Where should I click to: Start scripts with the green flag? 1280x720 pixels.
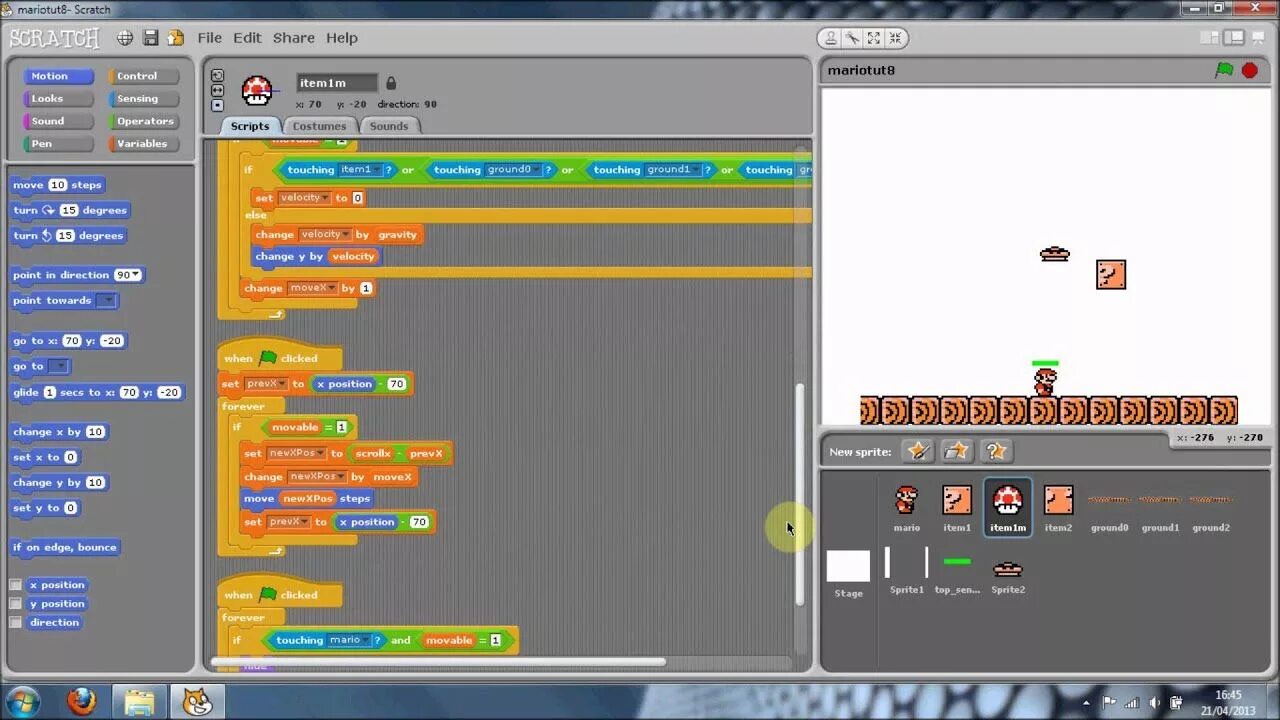pyautogui.click(x=1224, y=70)
